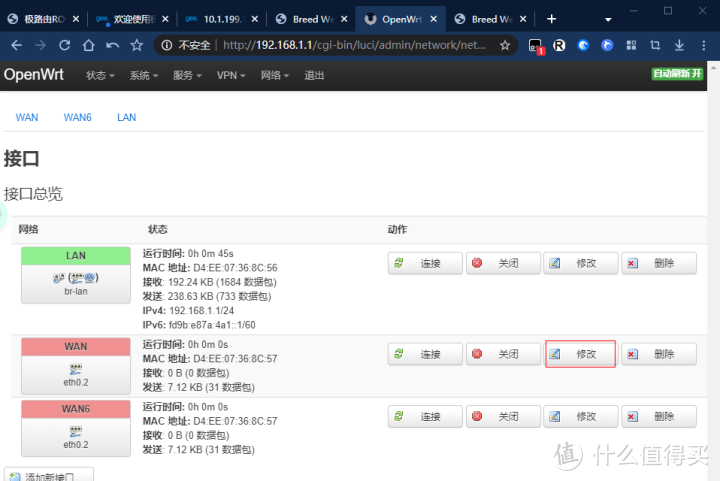Click the blue crescent extension icon
Image resolution: width=720 pixels, height=481 pixels.
(x=583, y=45)
